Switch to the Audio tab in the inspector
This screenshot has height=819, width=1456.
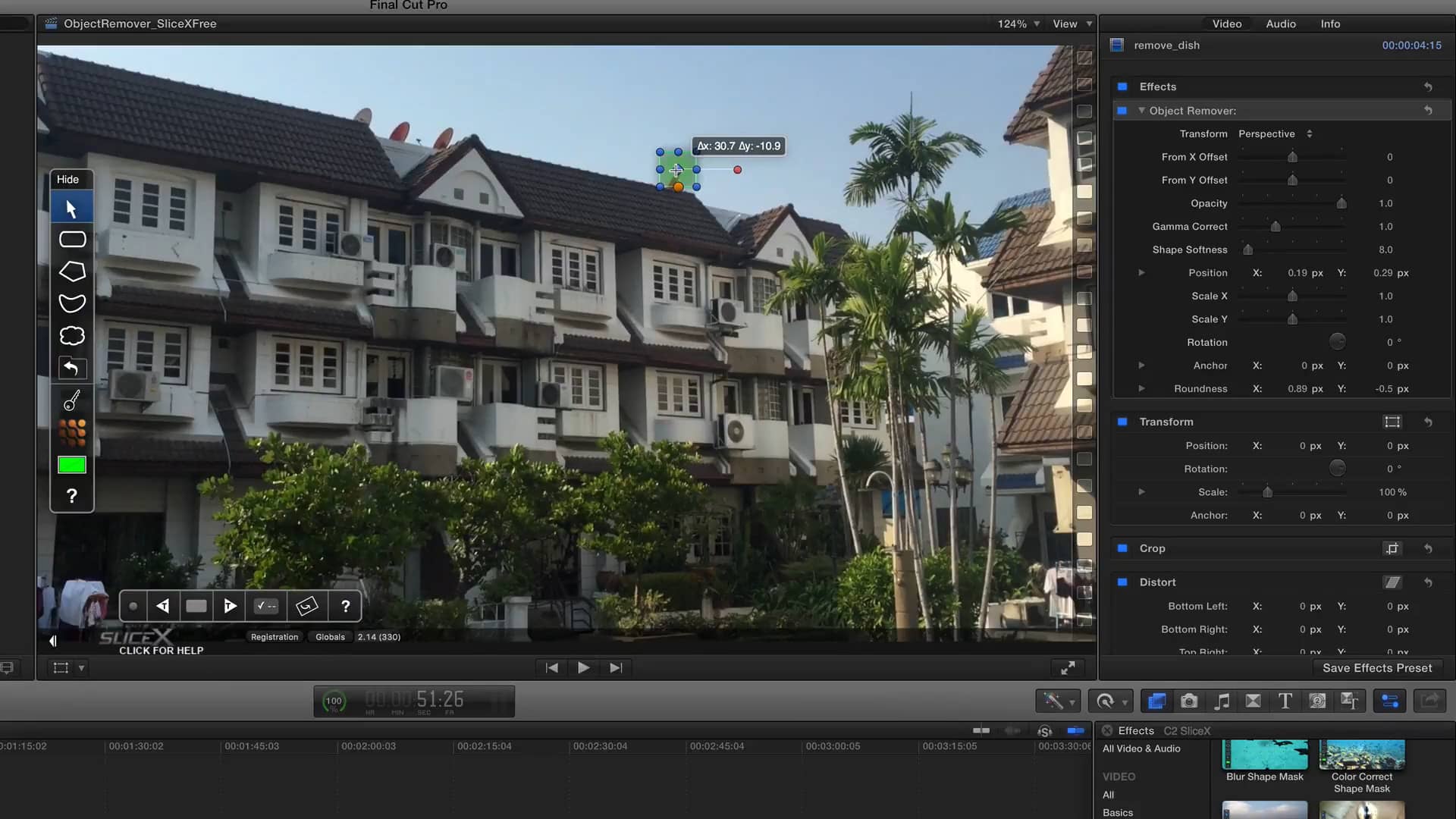point(1280,24)
